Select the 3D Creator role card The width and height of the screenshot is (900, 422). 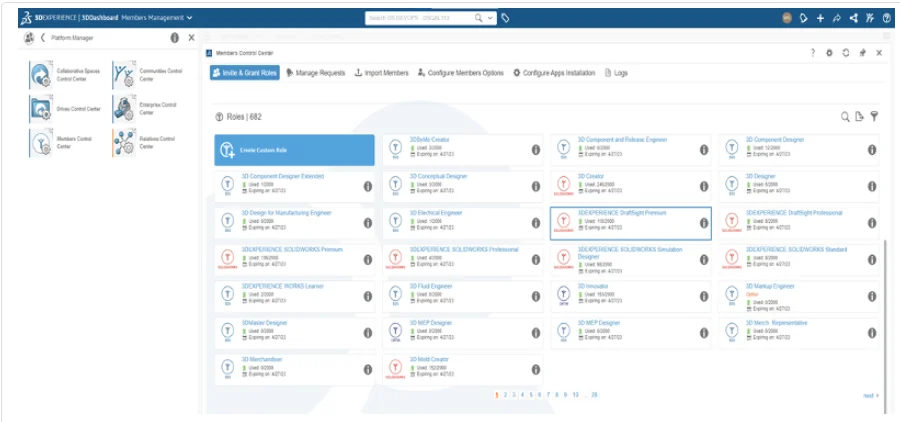click(631, 186)
